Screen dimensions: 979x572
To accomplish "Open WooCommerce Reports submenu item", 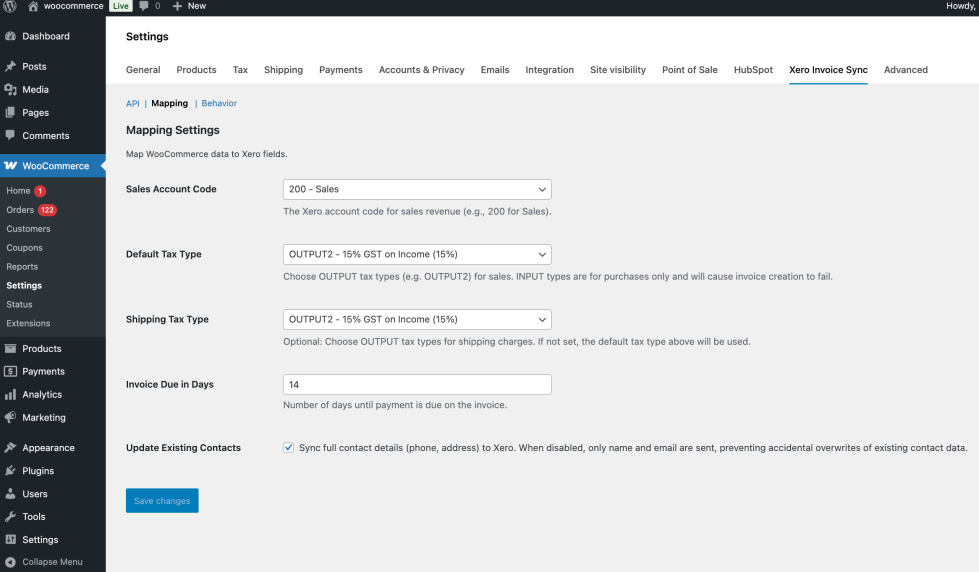I will [x=22, y=267].
